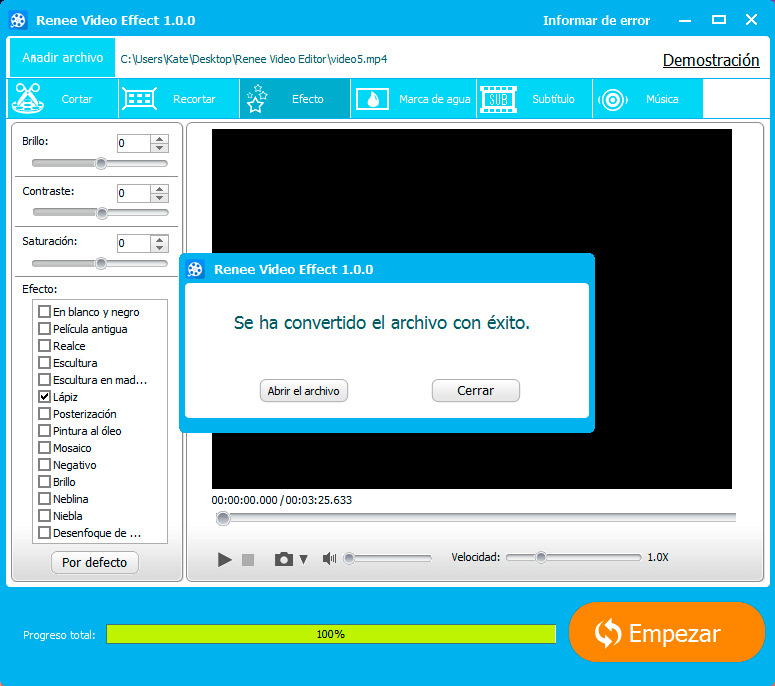Enable the Neblina effect

[44, 499]
